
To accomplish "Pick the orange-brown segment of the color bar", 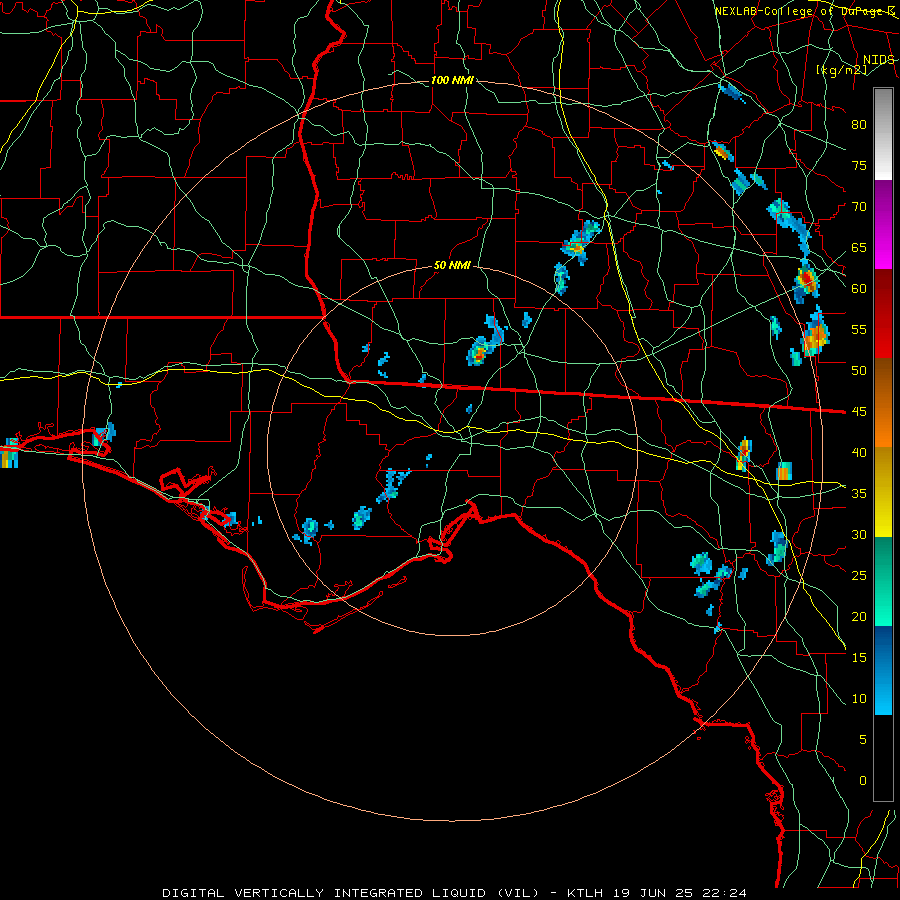I will pos(883,402).
